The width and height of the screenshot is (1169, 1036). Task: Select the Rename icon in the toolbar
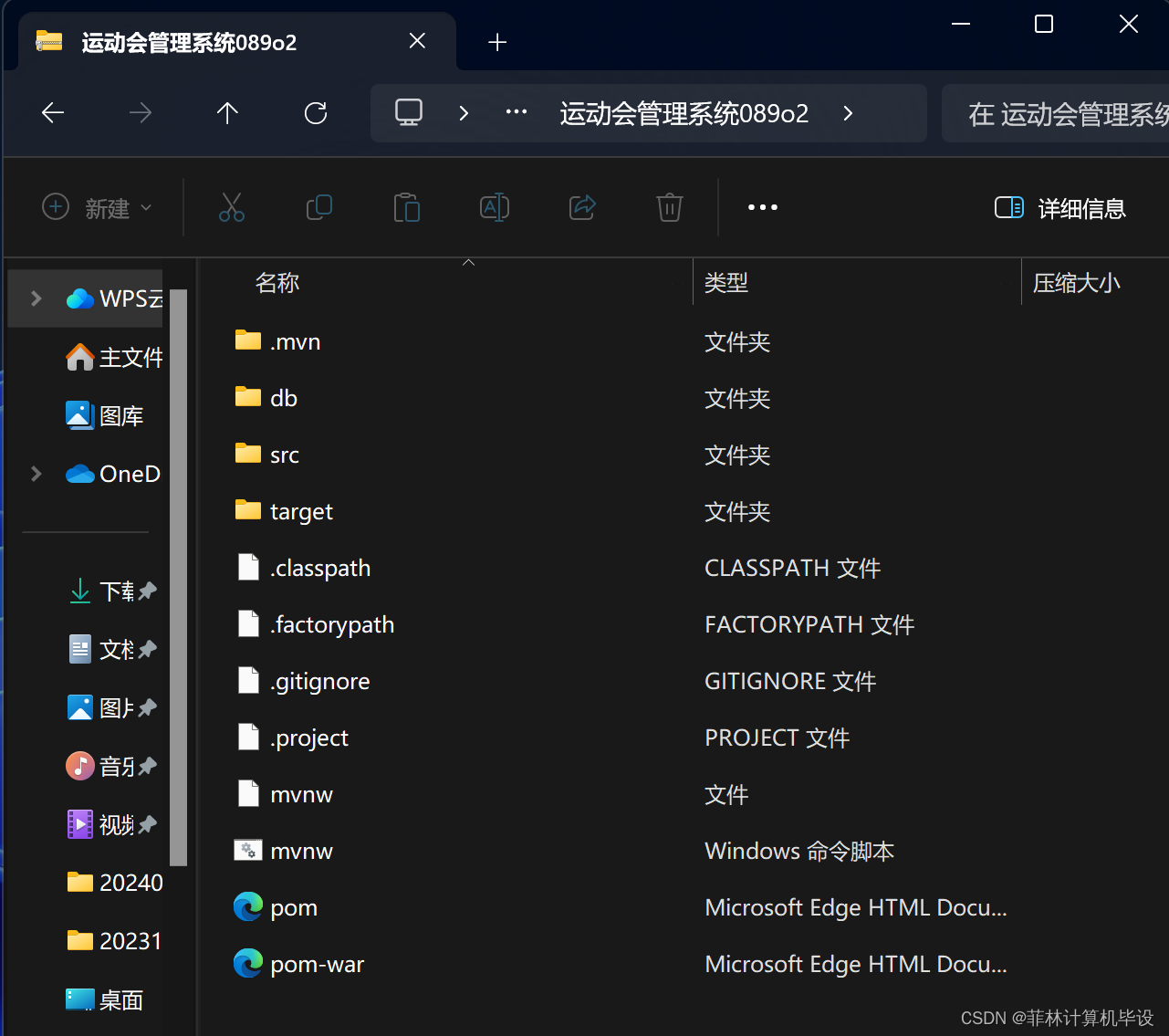click(x=495, y=207)
